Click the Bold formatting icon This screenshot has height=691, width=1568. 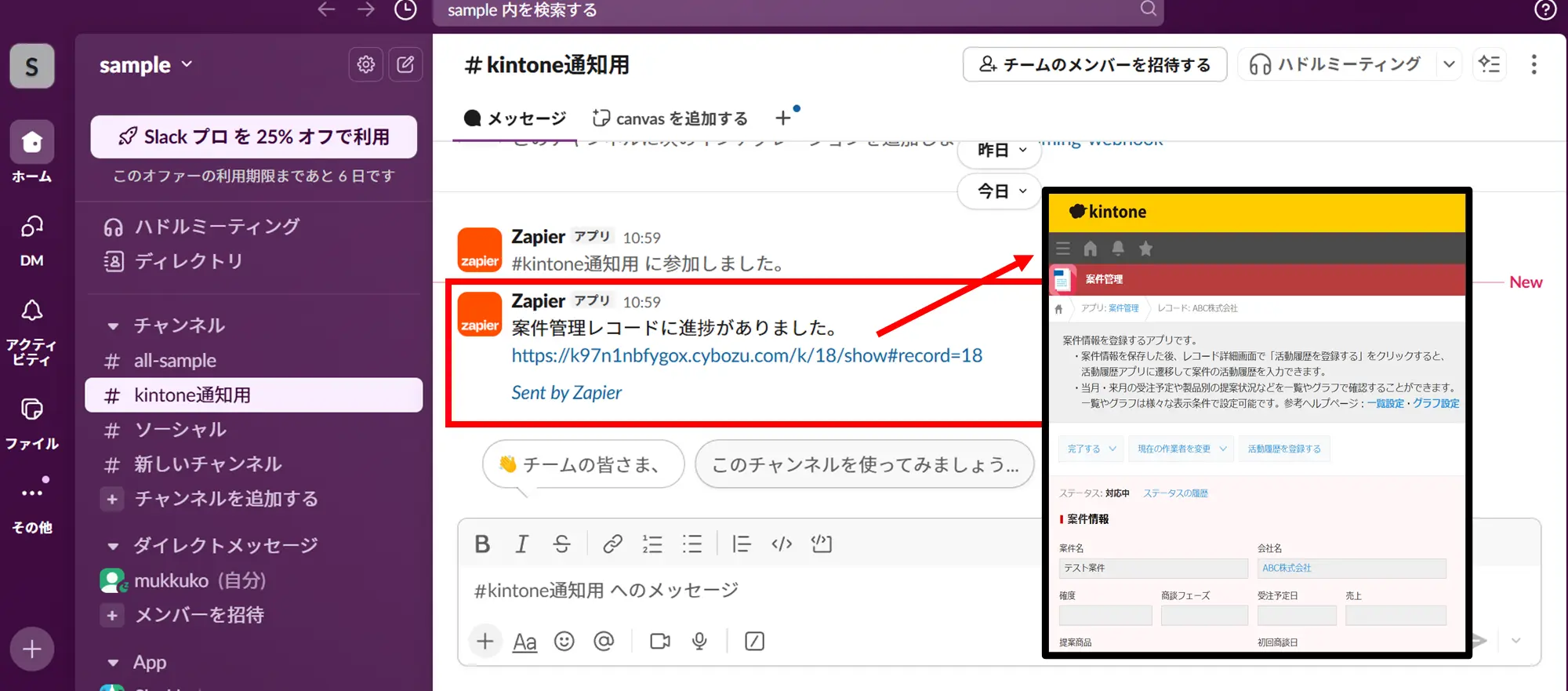(482, 544)
